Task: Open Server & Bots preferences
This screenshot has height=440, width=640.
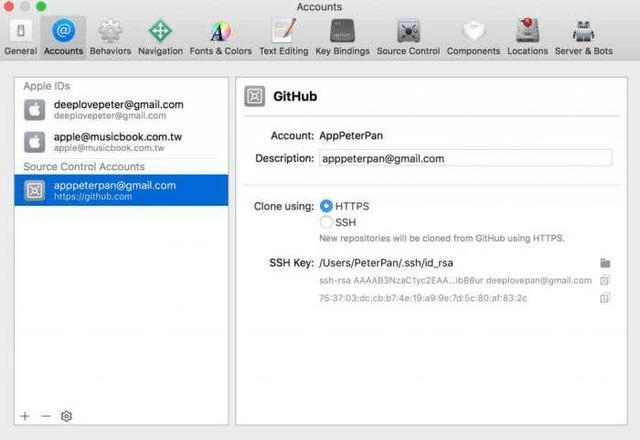Action: pyautogui.click(x=584, y=38)
